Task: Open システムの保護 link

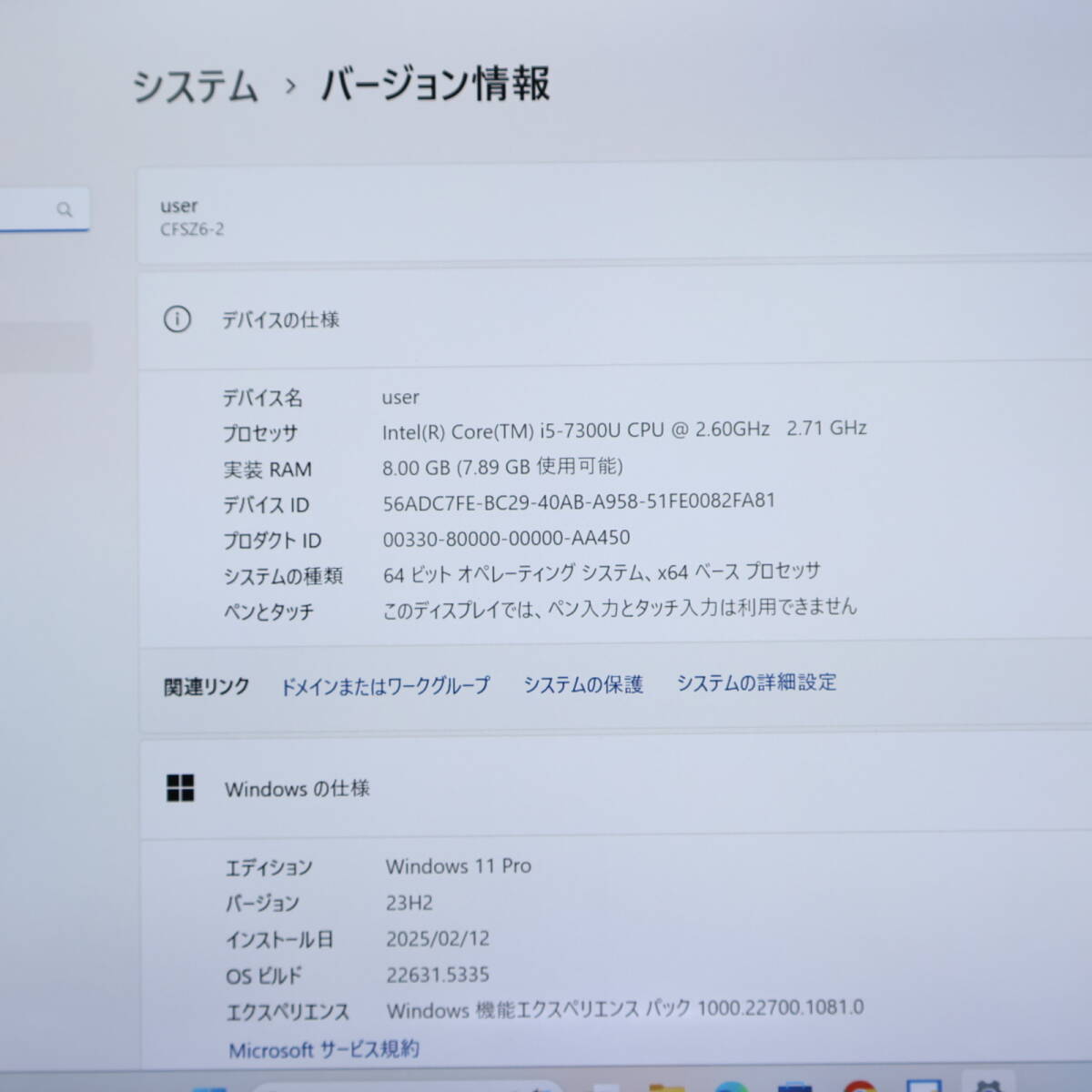Action: click(x=583, y=684)
